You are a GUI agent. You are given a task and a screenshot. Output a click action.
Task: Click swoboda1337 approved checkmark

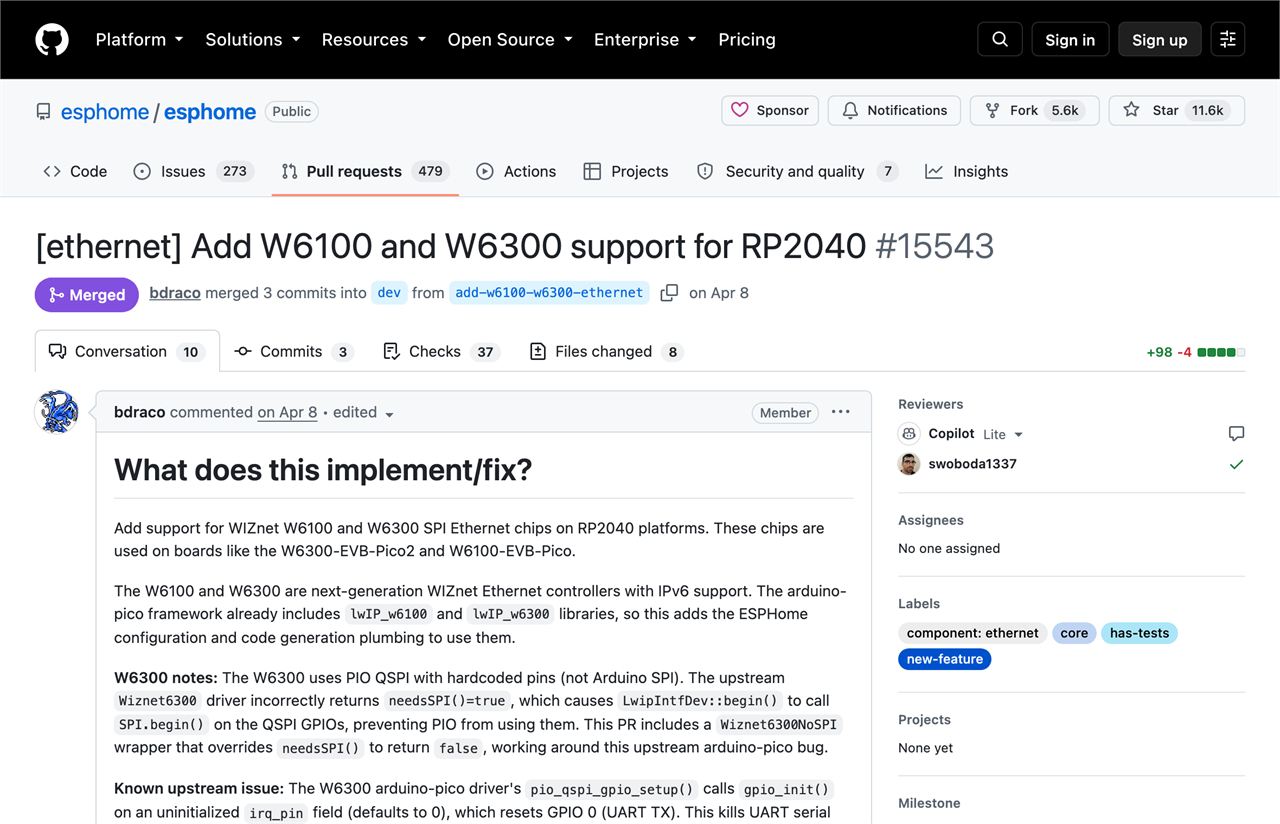(1236, 464)
